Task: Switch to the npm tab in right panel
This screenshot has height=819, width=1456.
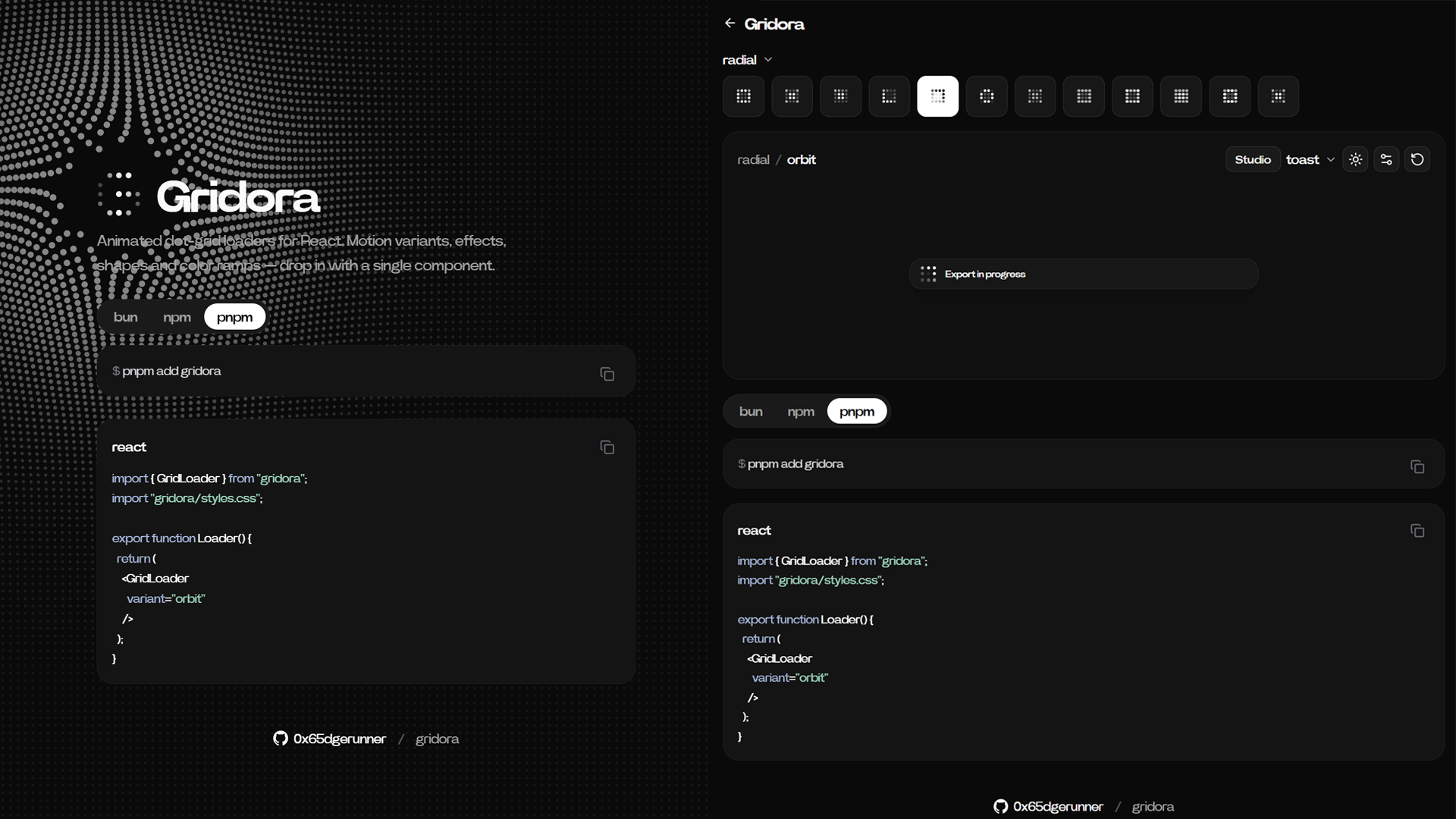Action: (801, 411)
